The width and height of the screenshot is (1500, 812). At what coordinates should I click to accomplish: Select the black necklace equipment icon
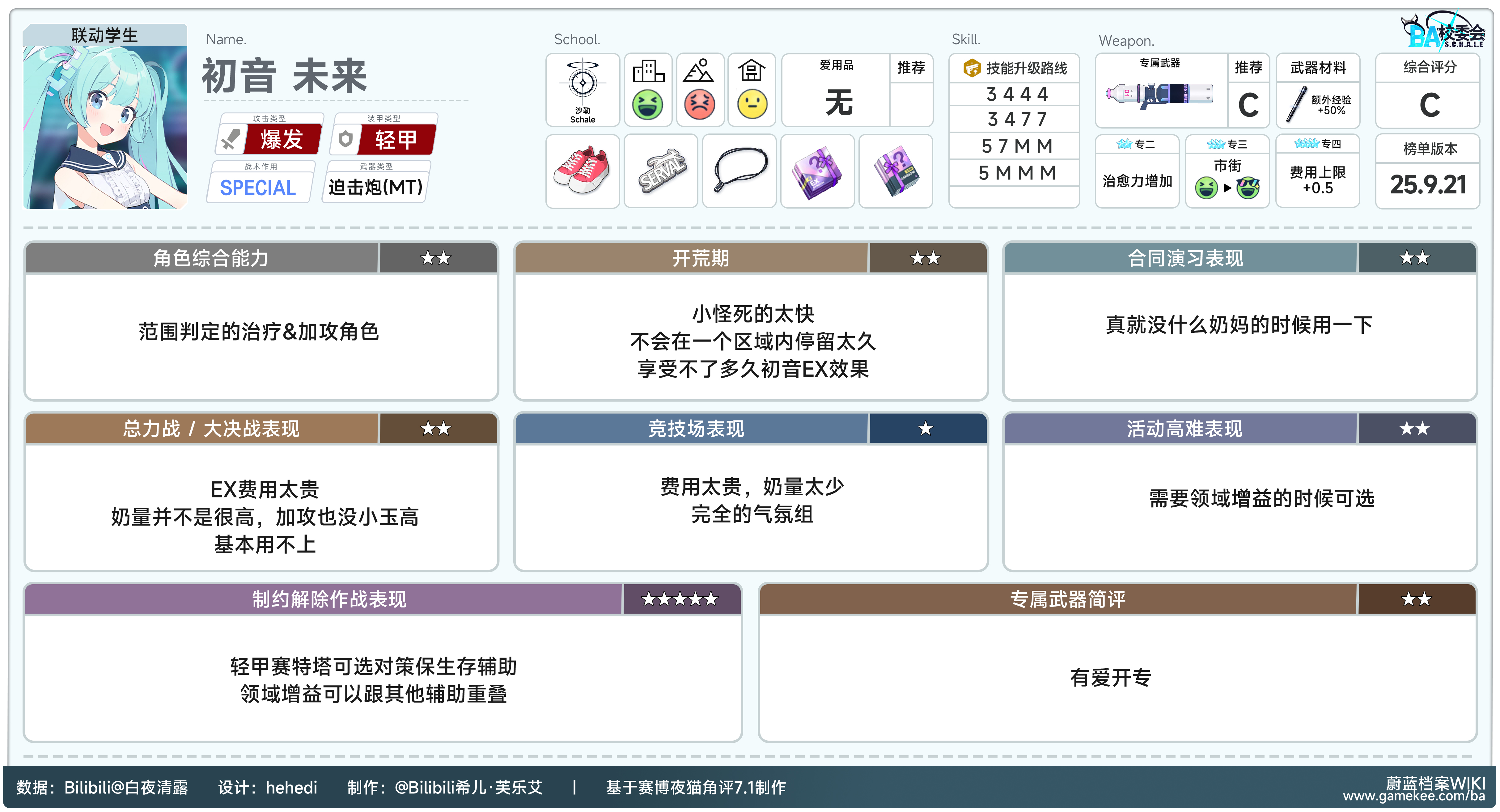point(739,169)
